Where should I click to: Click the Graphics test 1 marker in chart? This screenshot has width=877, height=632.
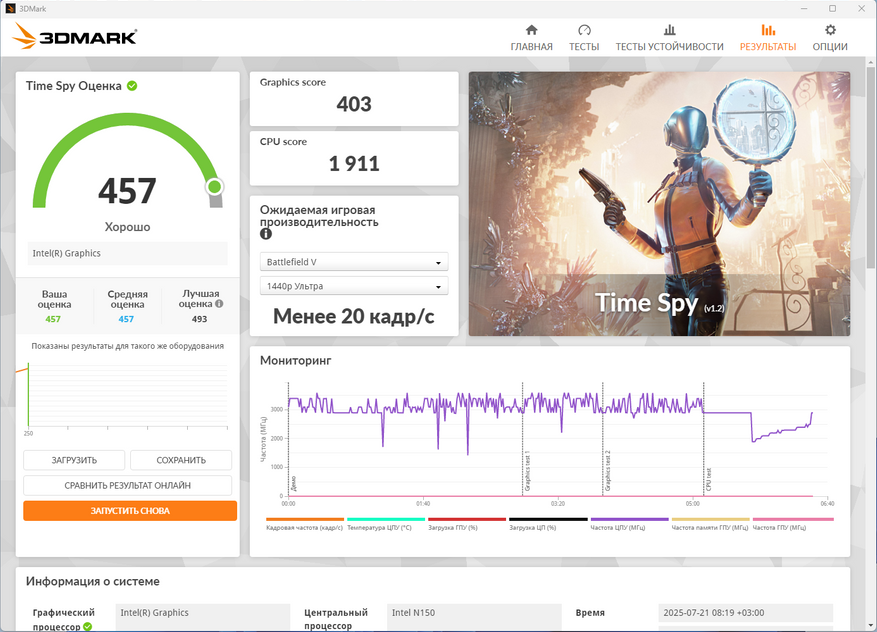[526, 473]
